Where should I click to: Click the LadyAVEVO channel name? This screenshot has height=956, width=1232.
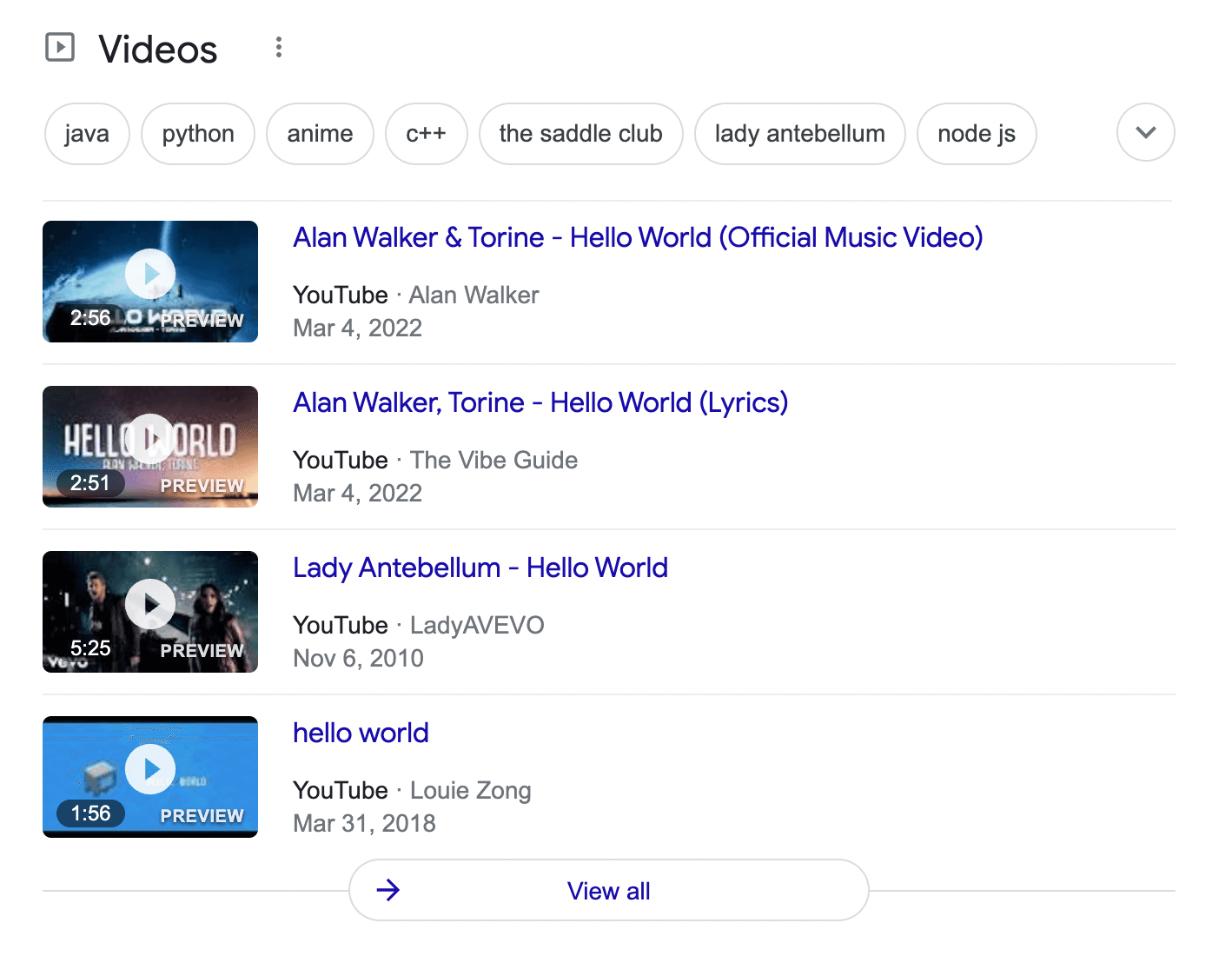477,625
